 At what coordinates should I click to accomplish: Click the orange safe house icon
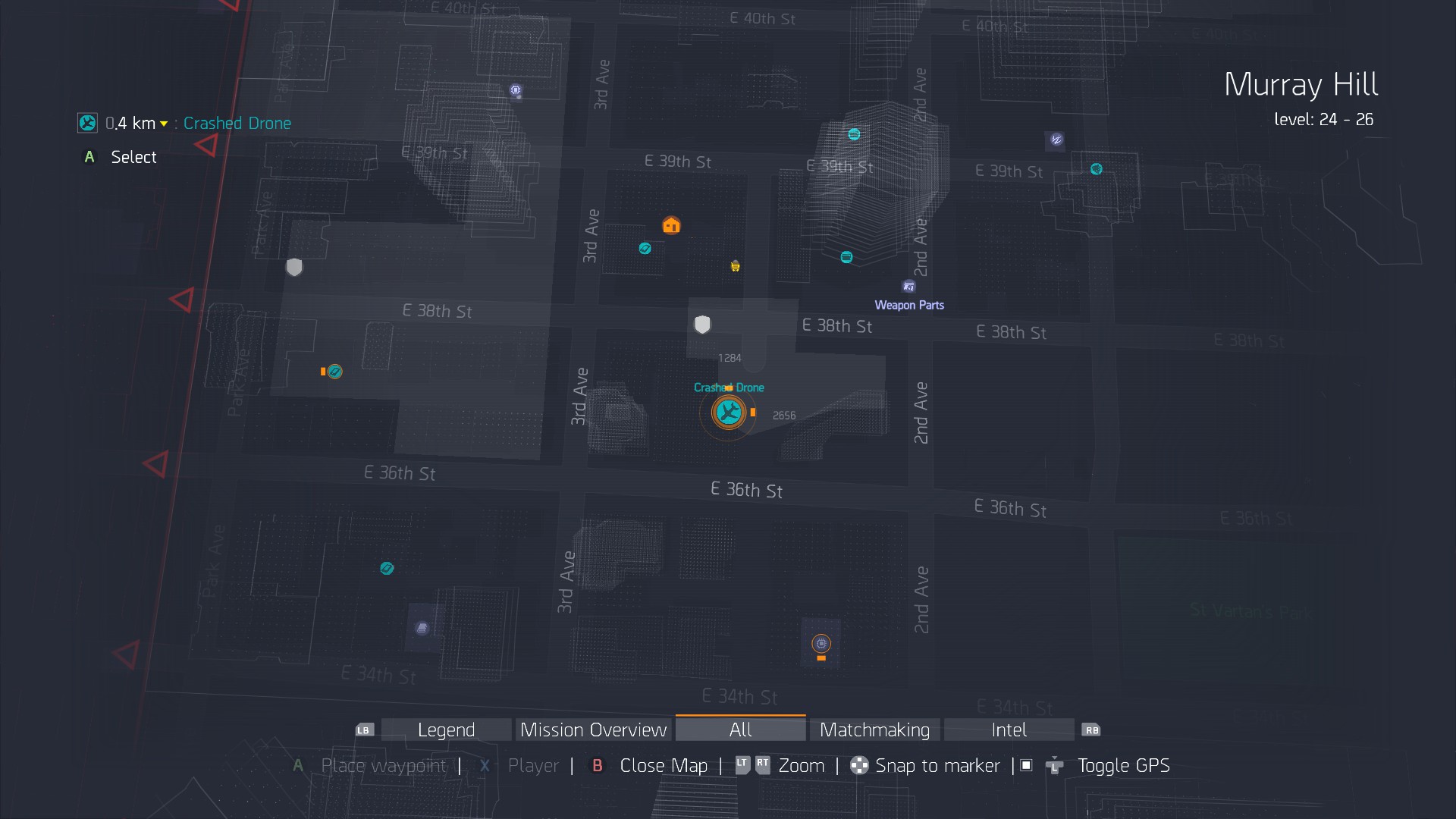click(671, 225)
